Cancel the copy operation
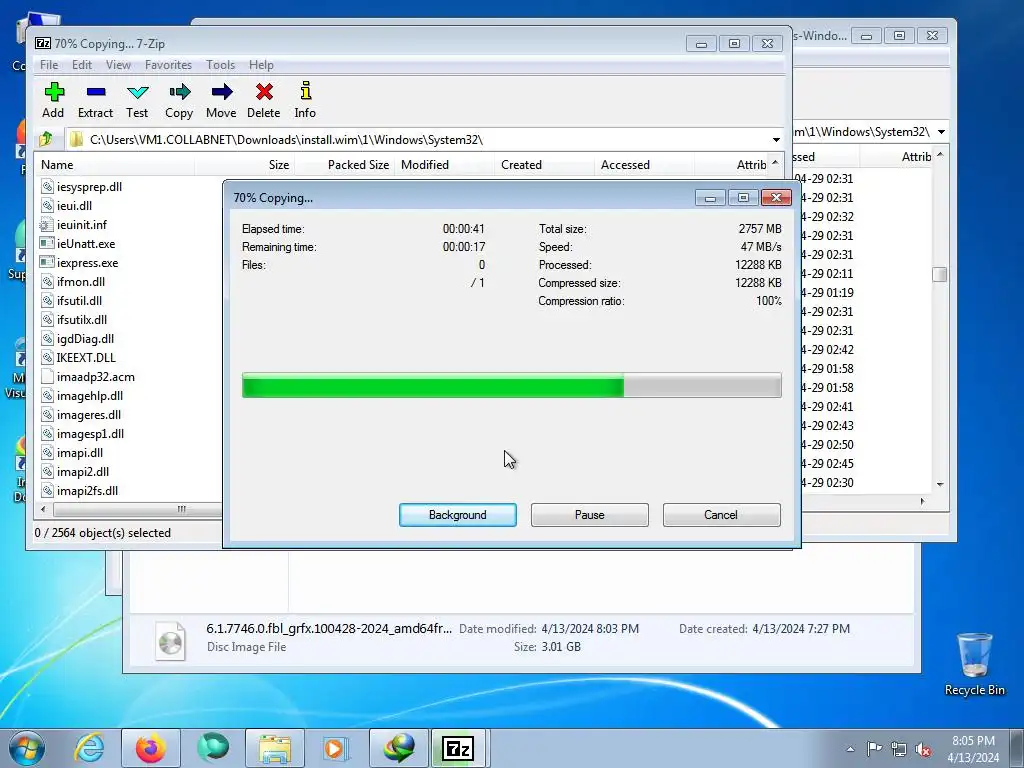 pyautogui.click(x=721, y=515)
